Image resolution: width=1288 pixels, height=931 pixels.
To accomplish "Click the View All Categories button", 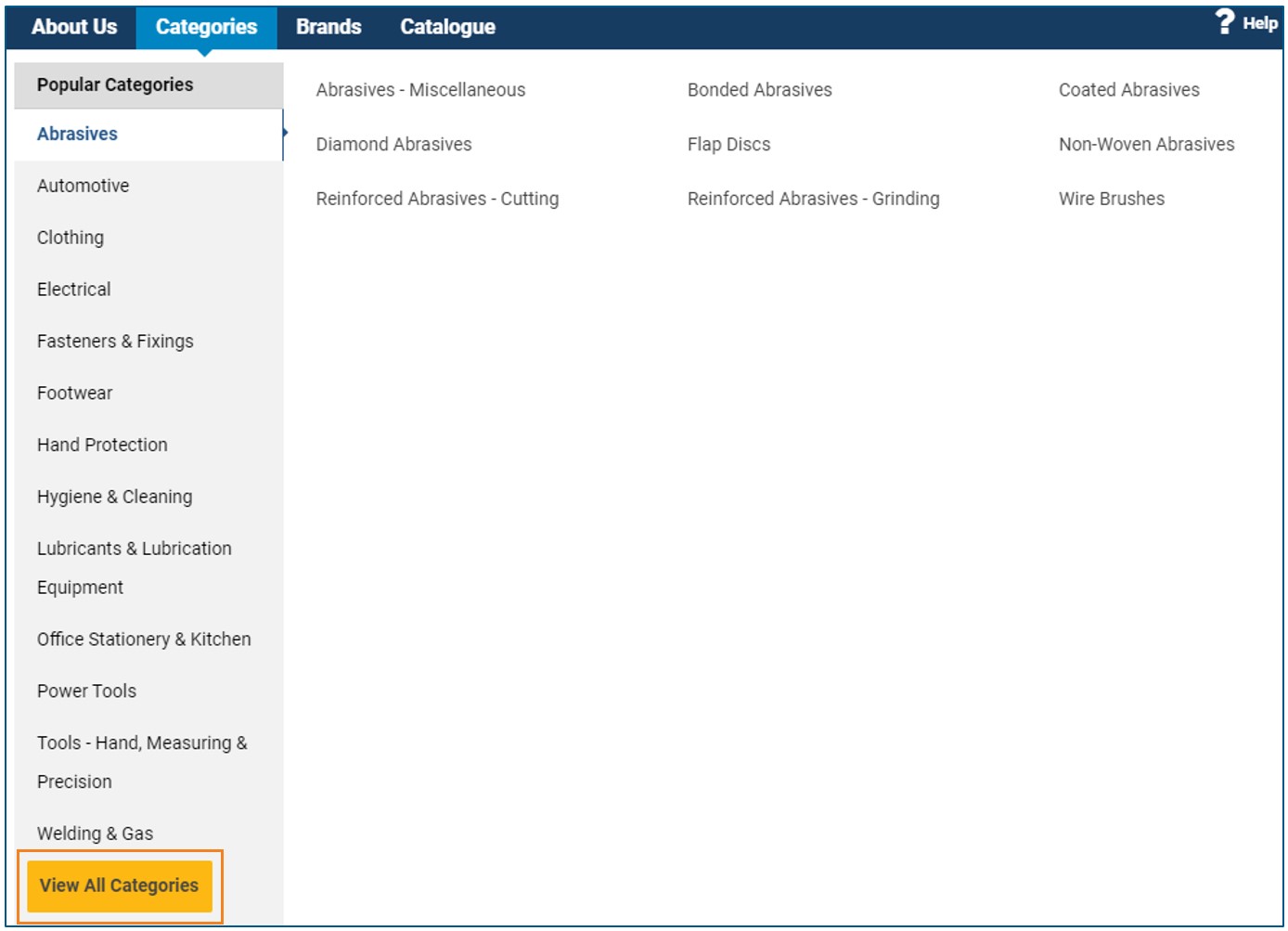I will (120, 886).
